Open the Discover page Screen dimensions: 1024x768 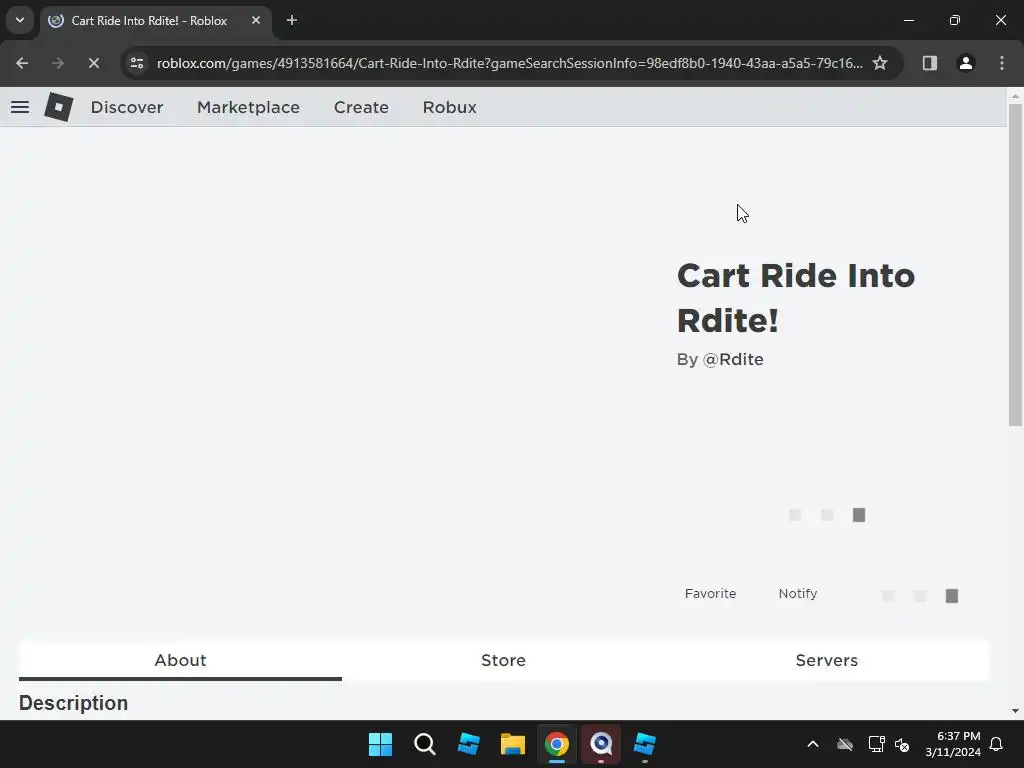127,107
